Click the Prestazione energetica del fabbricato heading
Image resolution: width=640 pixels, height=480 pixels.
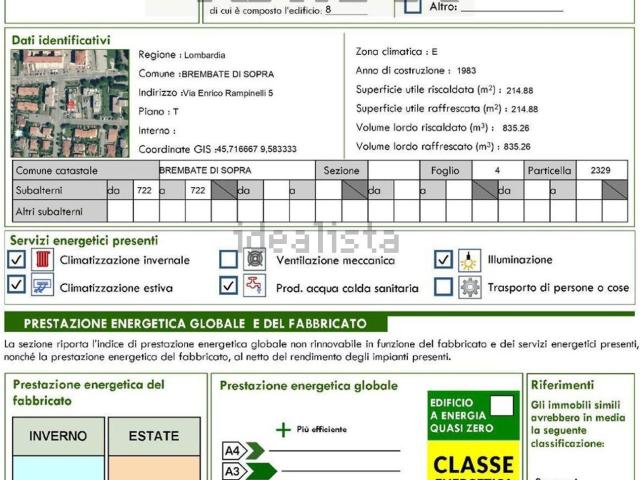click(x=89, y=393)
